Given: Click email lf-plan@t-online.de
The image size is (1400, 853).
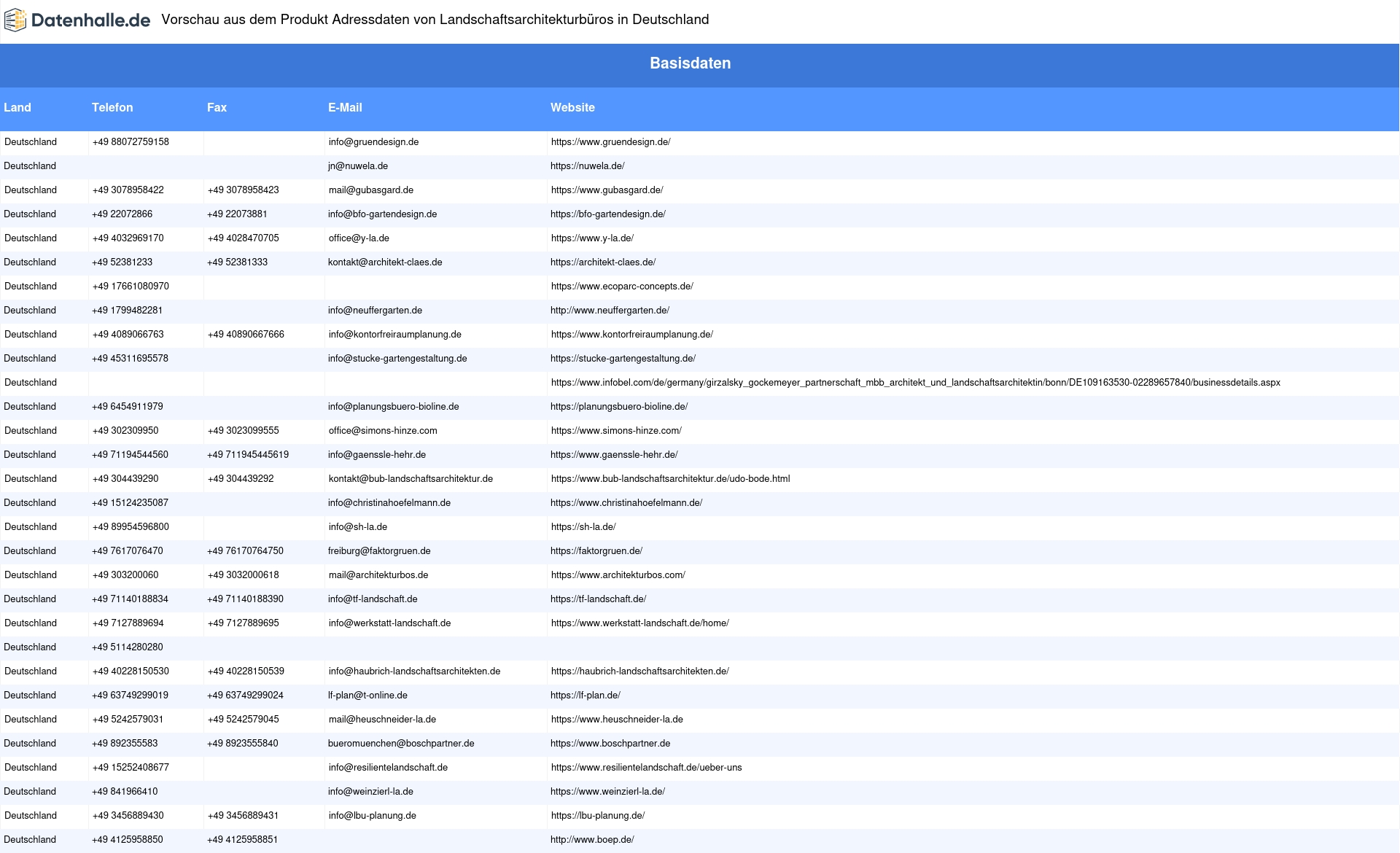Looking at the screenshot, I should click(367, 696).
